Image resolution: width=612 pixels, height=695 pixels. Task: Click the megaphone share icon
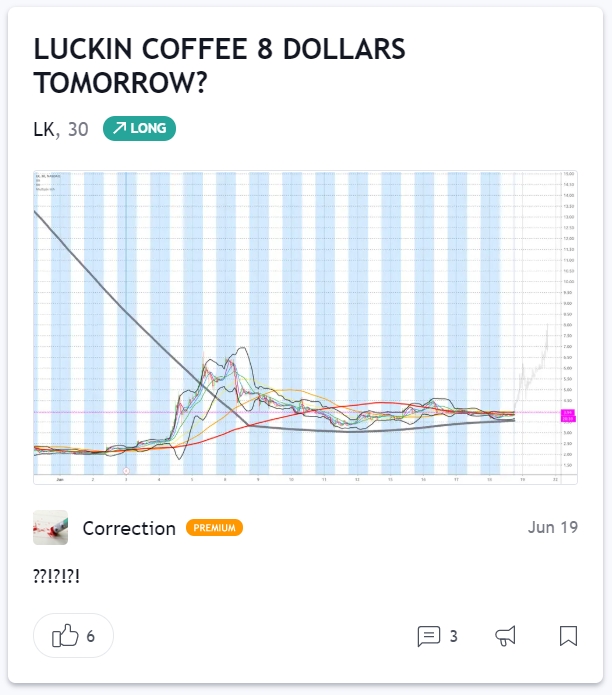[x=507, y=636]
